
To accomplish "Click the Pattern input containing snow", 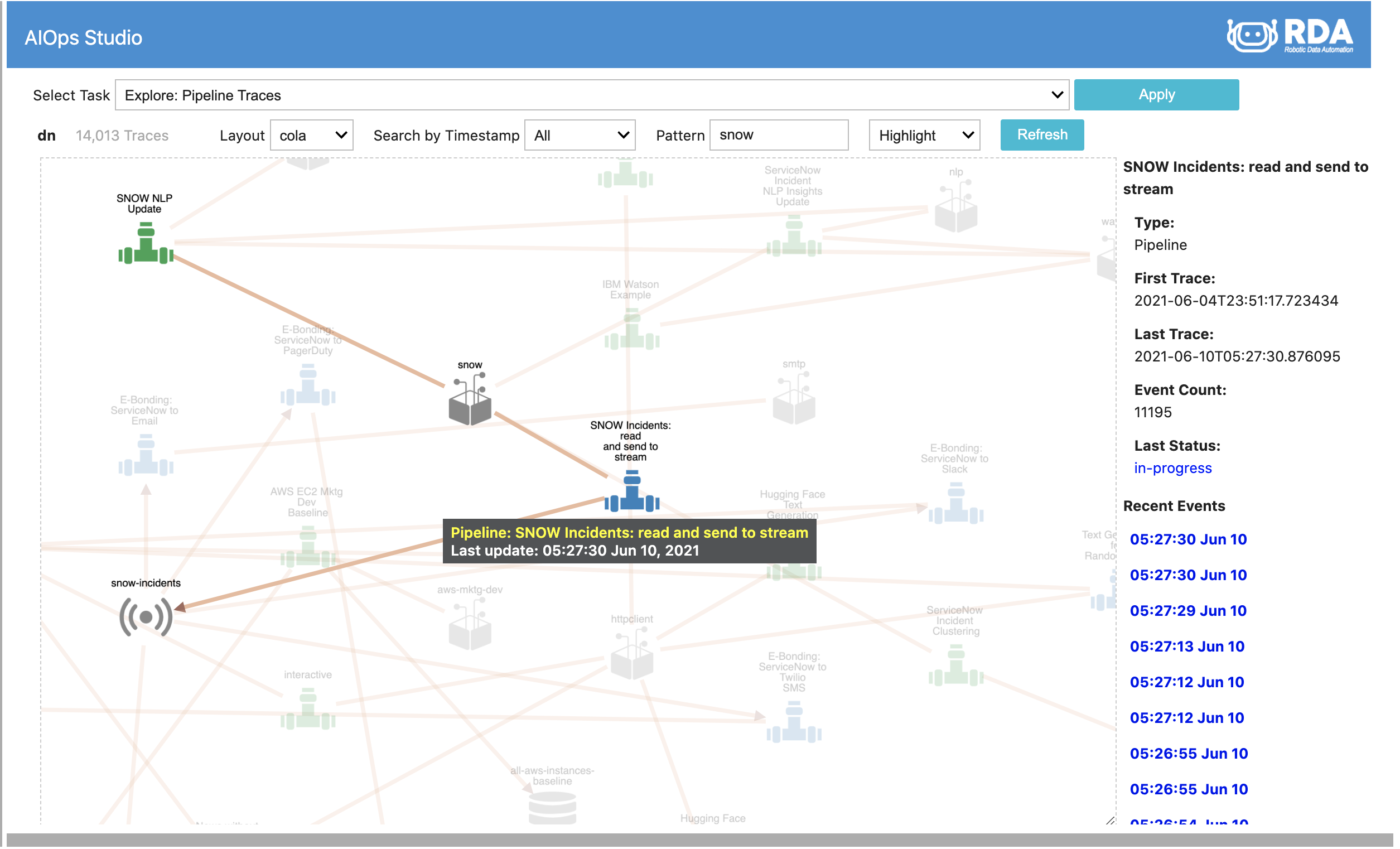I will click(x=779, y=134).
